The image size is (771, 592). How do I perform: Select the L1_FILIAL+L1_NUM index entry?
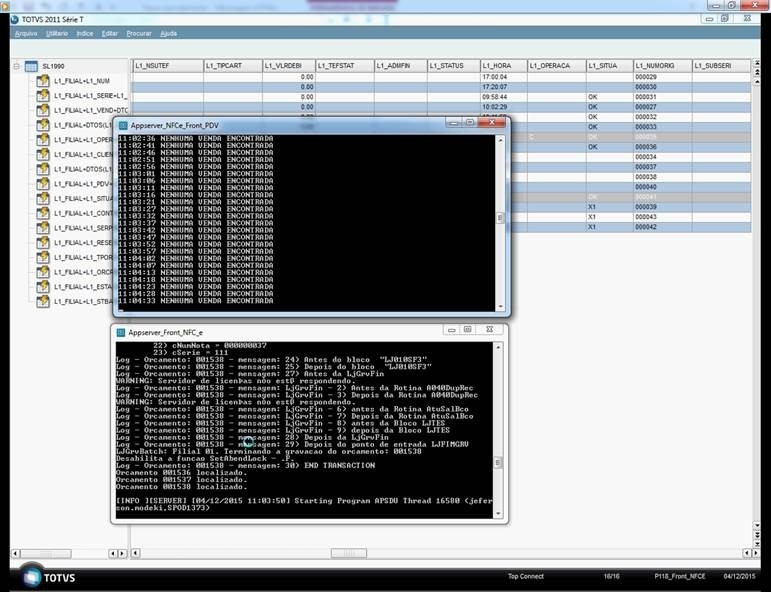(x=82, y=81)
